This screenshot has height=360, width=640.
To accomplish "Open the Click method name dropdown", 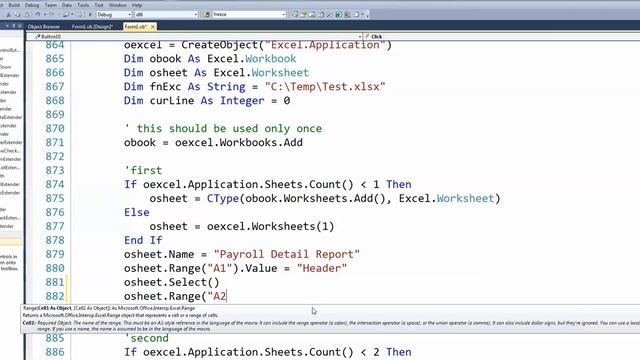I will tap(502, 36).
